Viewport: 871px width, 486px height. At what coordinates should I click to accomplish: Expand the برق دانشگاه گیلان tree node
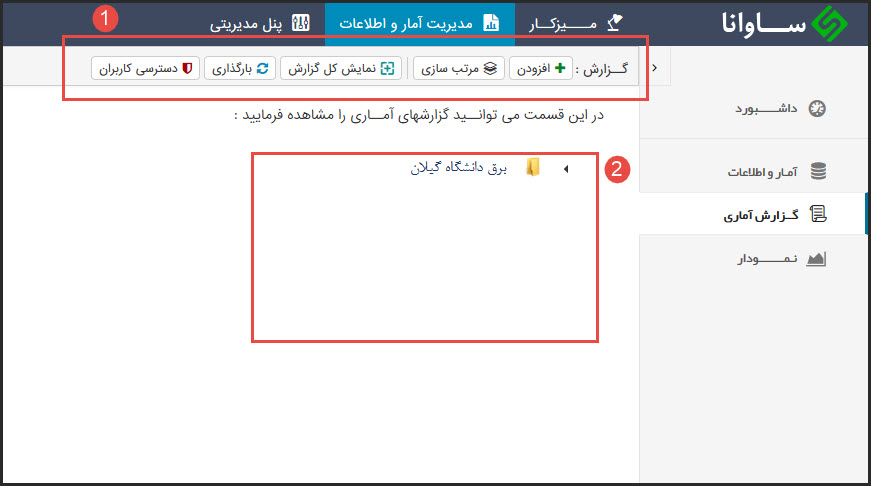point(566,169)
